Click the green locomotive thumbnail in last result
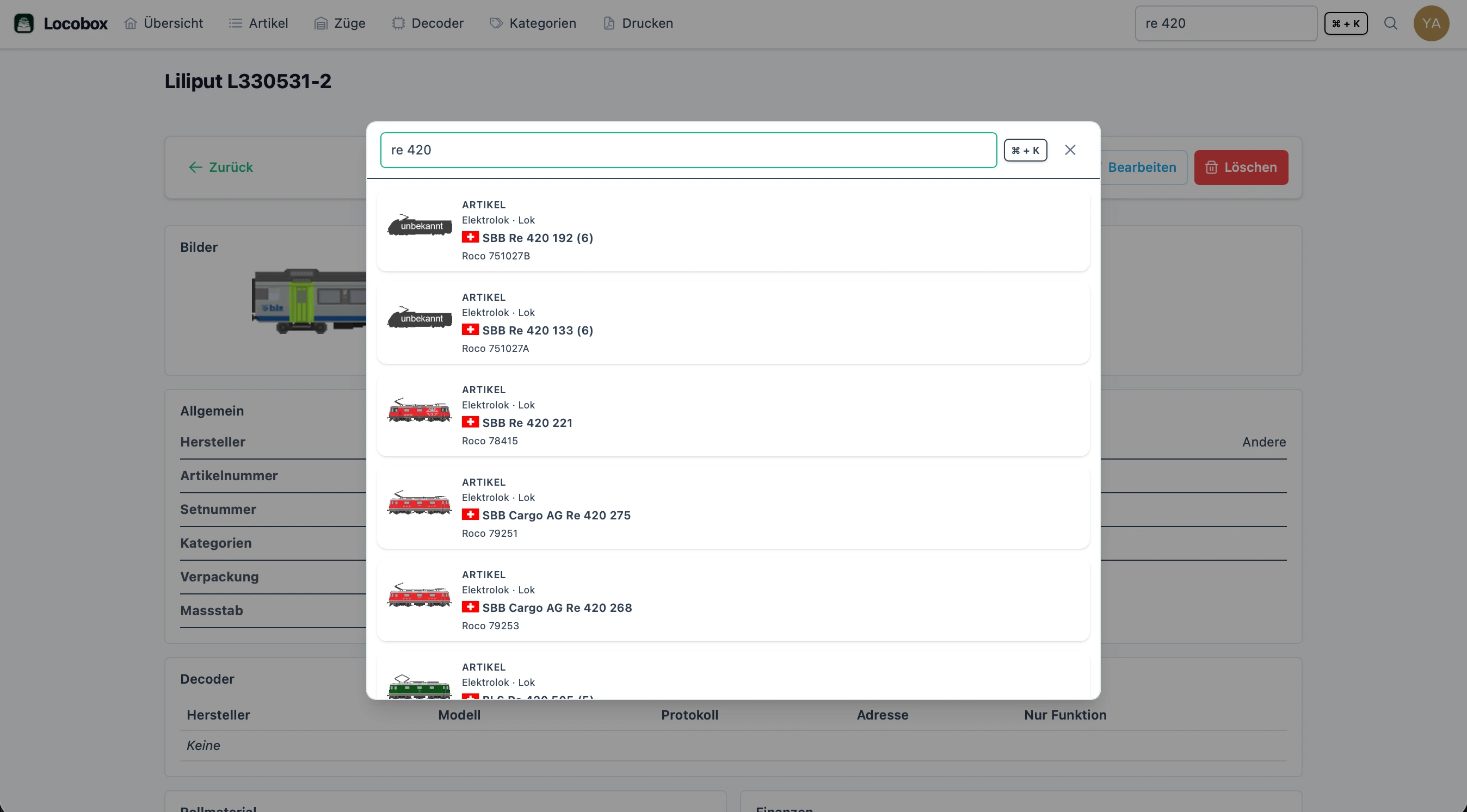 coord(420,687)
